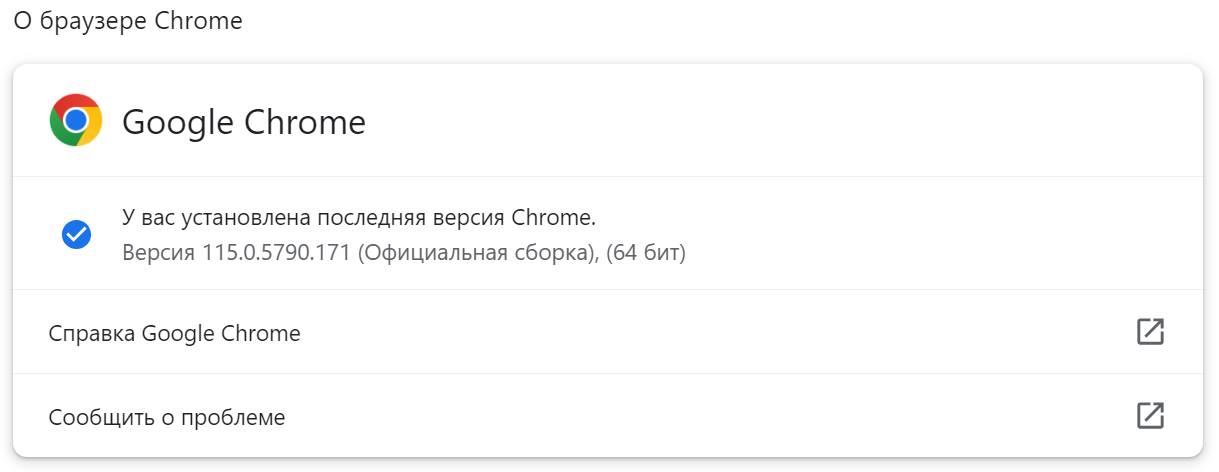The image size is (1219, 472).
Task: Click empty space in Справка Google Chrome row
Action: [700, 333]
